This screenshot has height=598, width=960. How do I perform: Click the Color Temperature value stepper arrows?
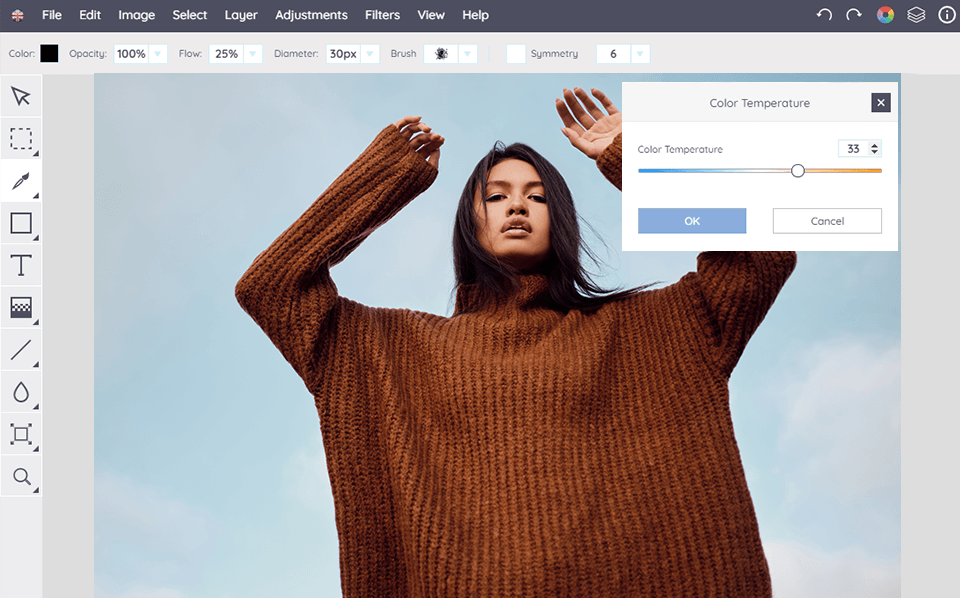point(874,148)
